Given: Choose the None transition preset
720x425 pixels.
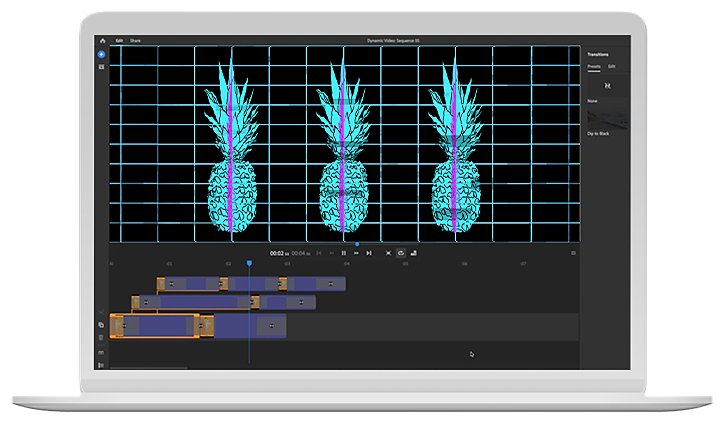Looking at the screenshot, I should [x=607, y=86].
